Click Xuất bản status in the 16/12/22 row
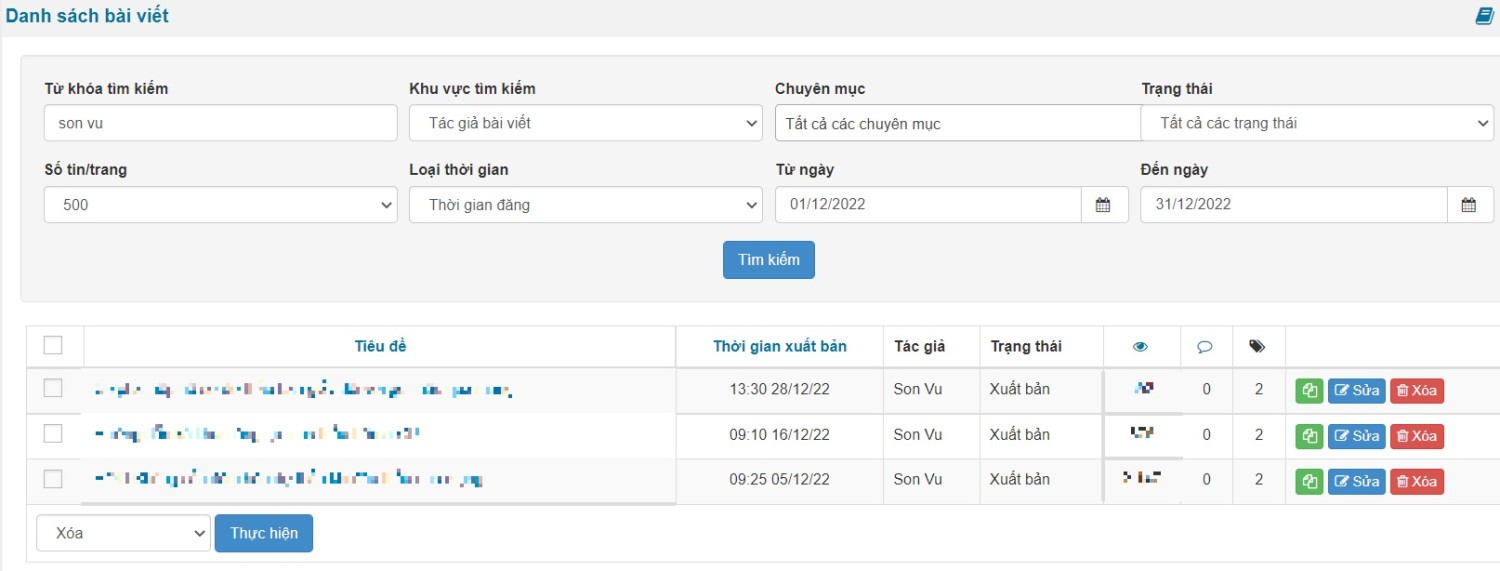Image resolution: width=1500 pixels, height=571 pixels. 1020,434
